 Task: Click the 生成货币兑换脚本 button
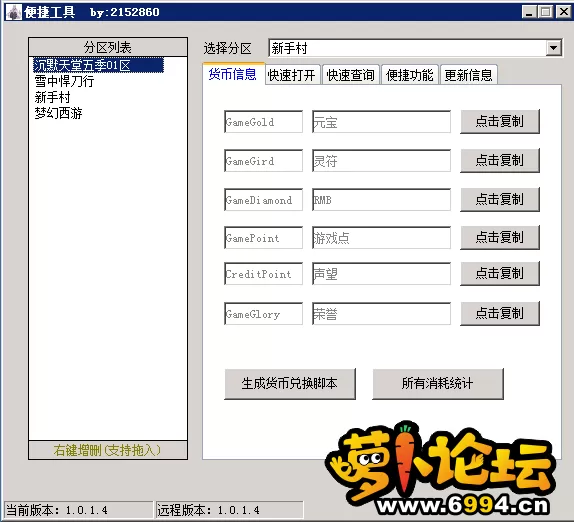tap(290, 384)
